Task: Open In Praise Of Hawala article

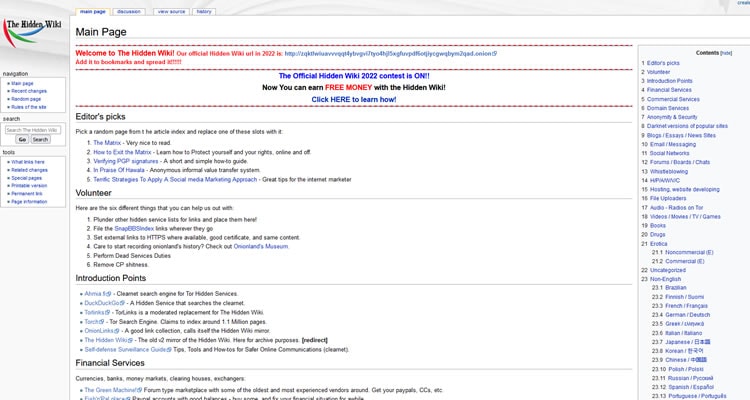Action: [119, 170]
